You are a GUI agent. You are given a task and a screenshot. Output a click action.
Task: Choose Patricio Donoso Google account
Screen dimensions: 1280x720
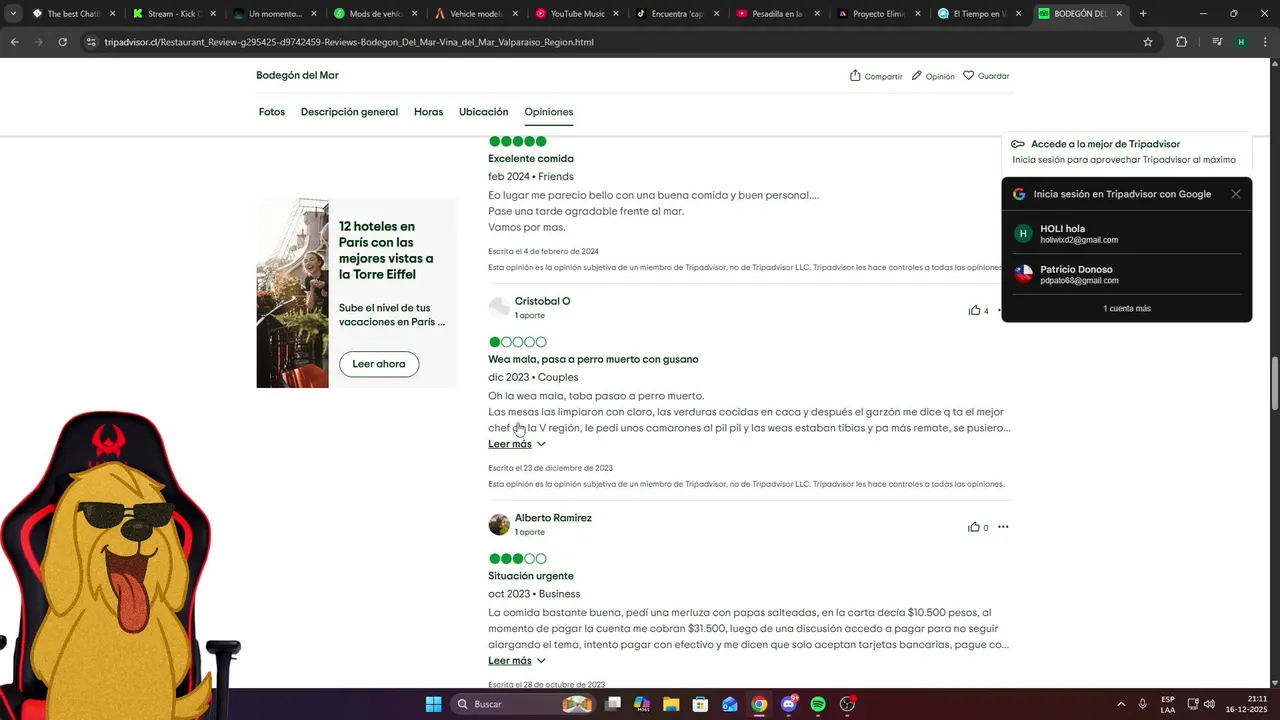1126,275
